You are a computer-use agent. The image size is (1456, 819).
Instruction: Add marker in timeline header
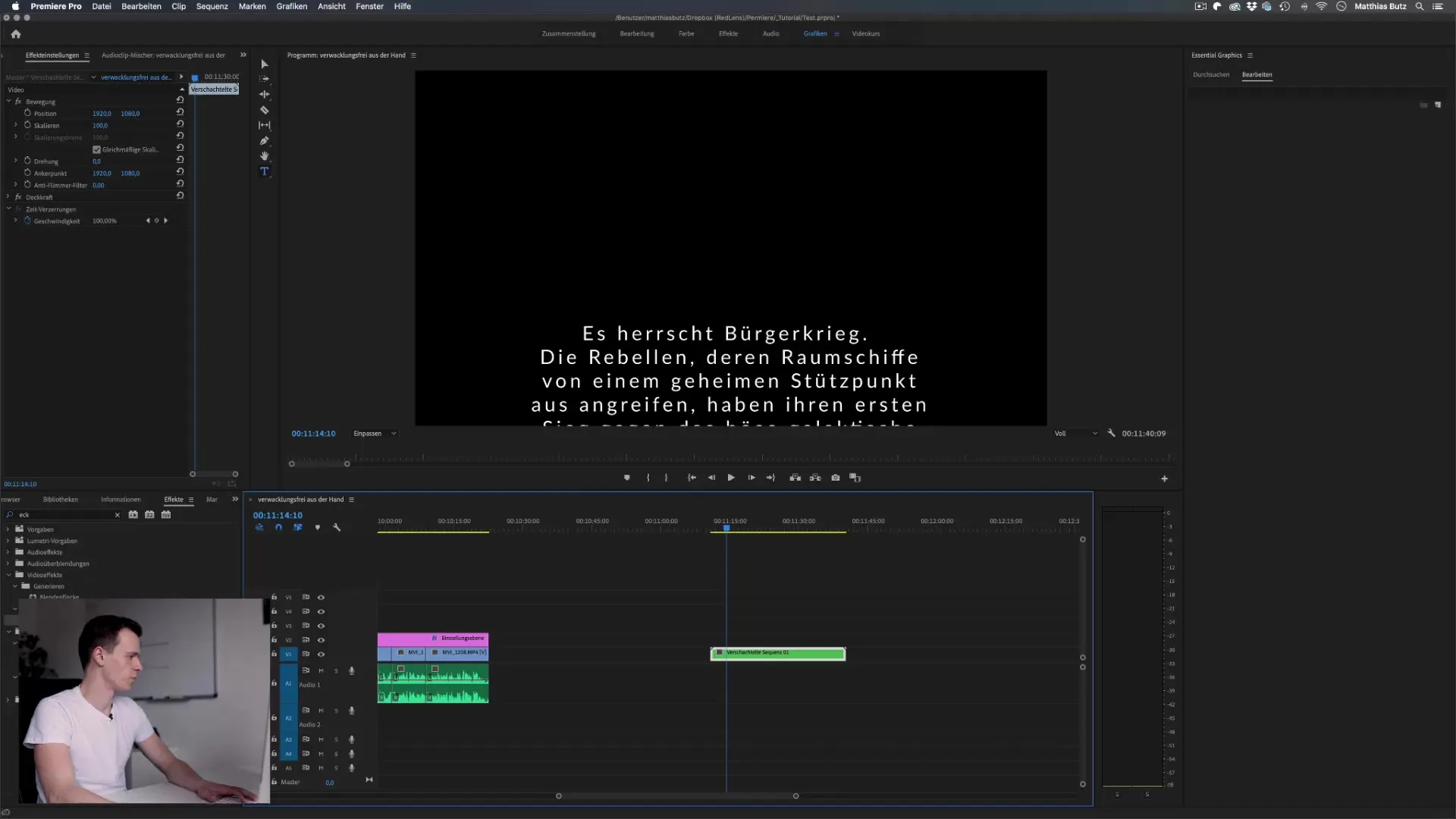[318, 527]
